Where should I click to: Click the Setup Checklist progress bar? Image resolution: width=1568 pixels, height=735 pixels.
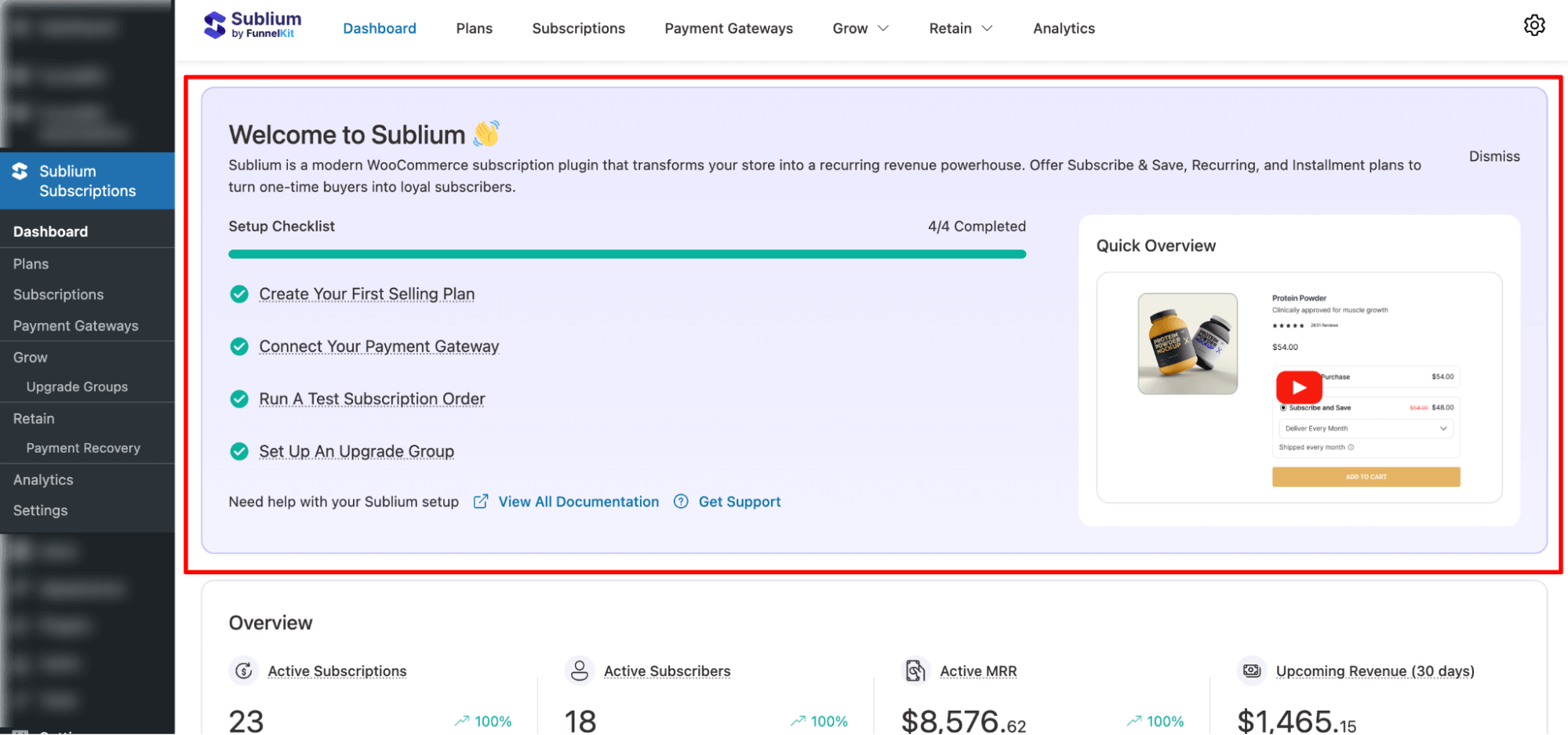click(627, 254)
